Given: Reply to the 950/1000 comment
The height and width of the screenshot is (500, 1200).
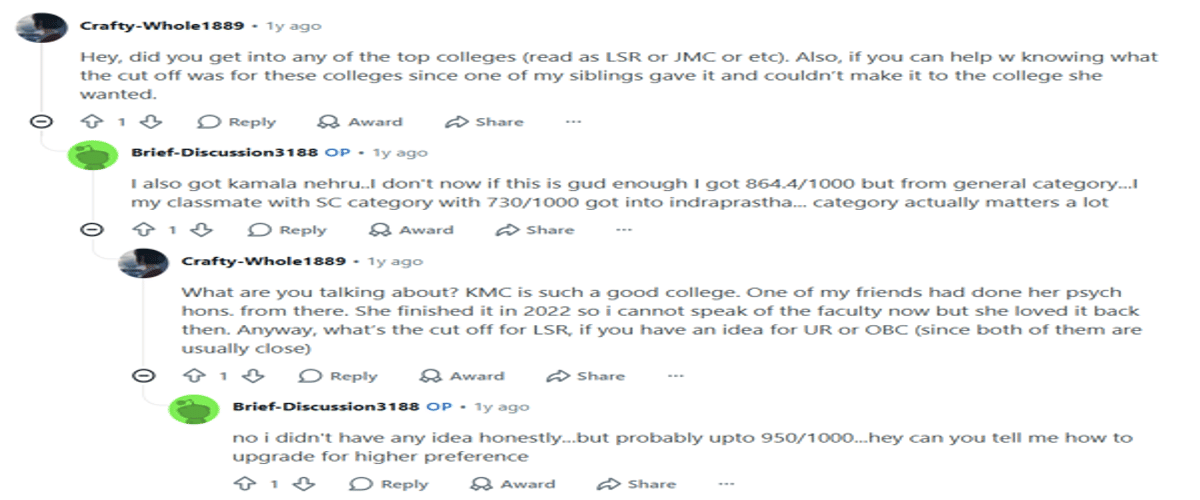Looking at the screenshot, I should pyautogui.click(x=390, y=484).
